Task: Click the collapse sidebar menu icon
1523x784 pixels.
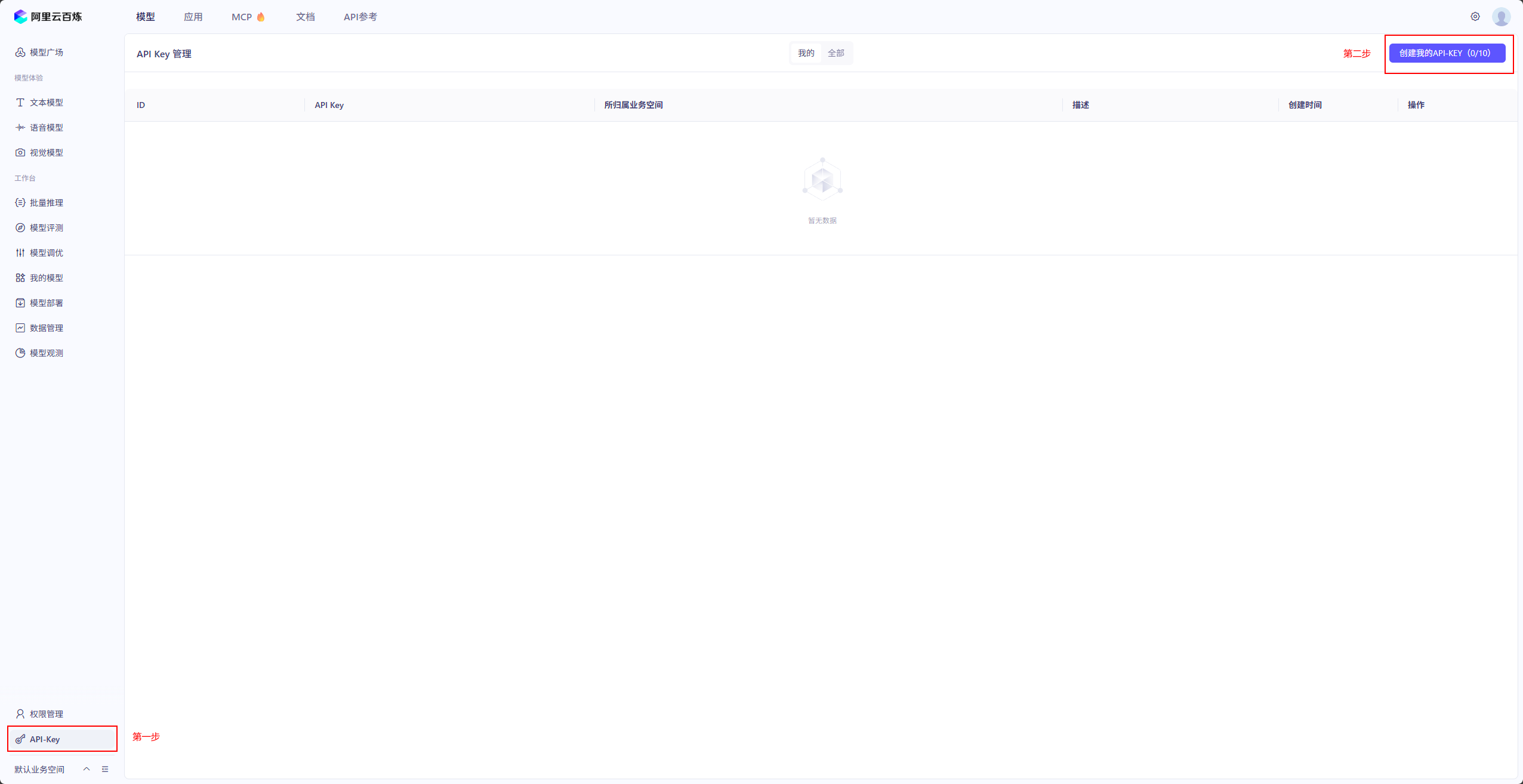Action: coord(105,769)
